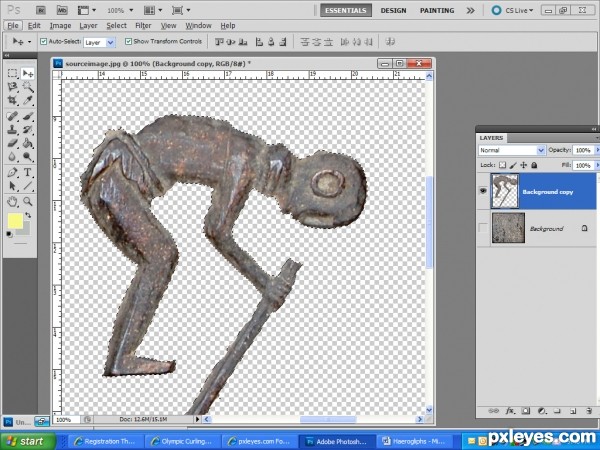The image size is (600, 450).
Task: Open the Edit menu
Action: click(34, 26)
